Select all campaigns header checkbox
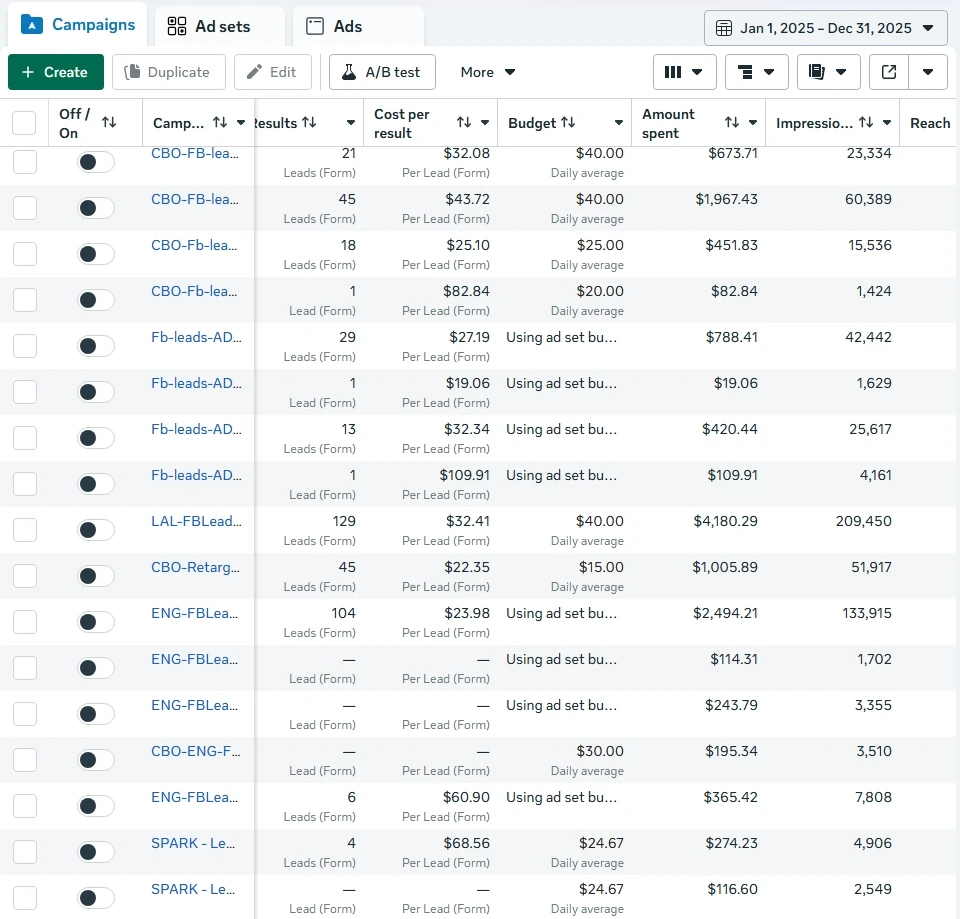Screen dimensions: 960x919 click(24, 122)
